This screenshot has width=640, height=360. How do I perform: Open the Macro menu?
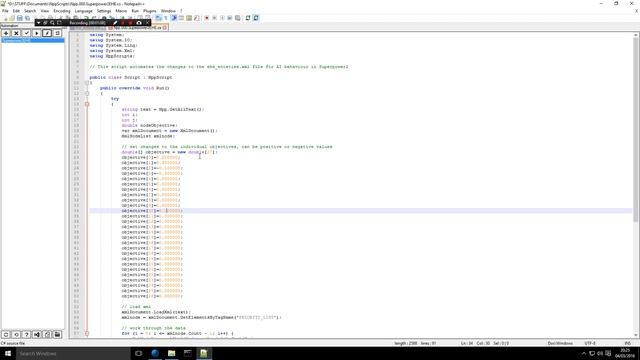tap(121, 11)
